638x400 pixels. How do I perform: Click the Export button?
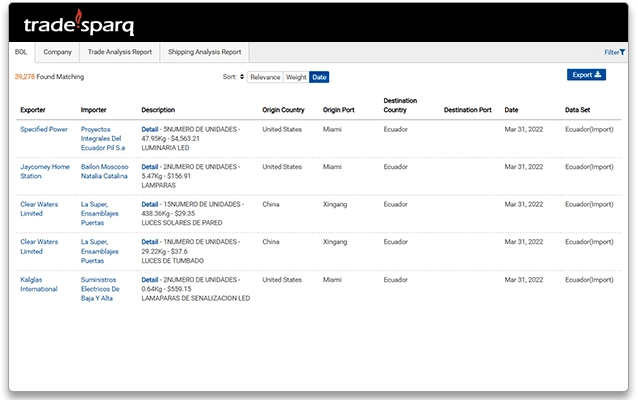point(586,74)
